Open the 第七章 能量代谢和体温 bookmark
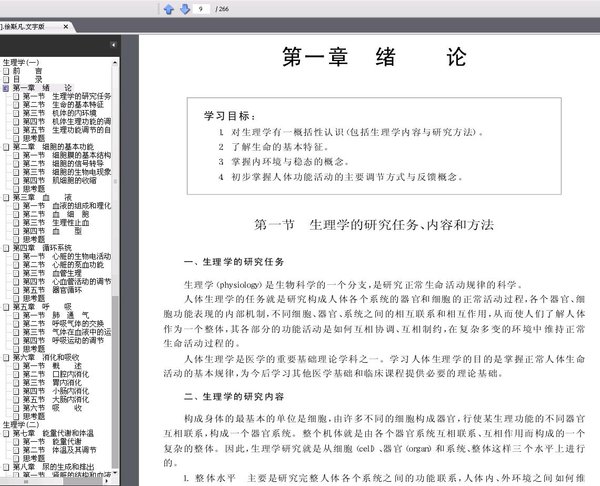Screen dimensions: 600x486 tap(53, 433)
